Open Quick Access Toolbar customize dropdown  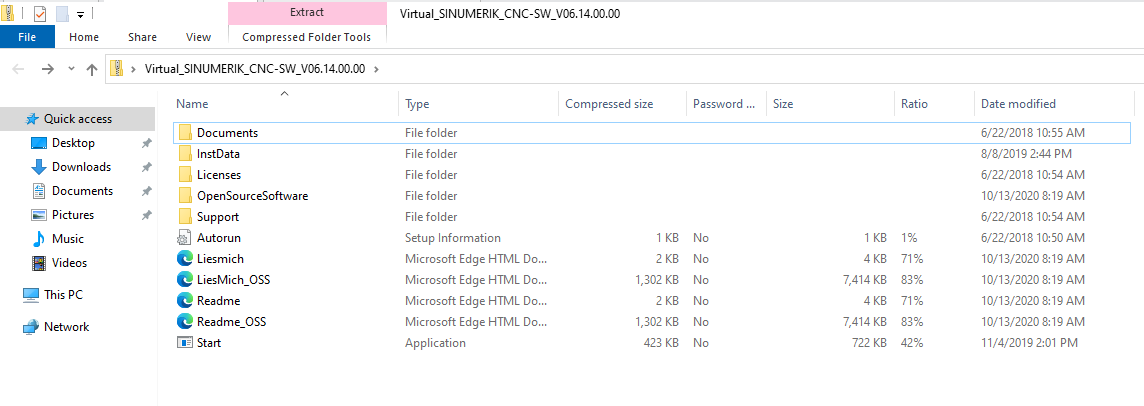point(79,15)
